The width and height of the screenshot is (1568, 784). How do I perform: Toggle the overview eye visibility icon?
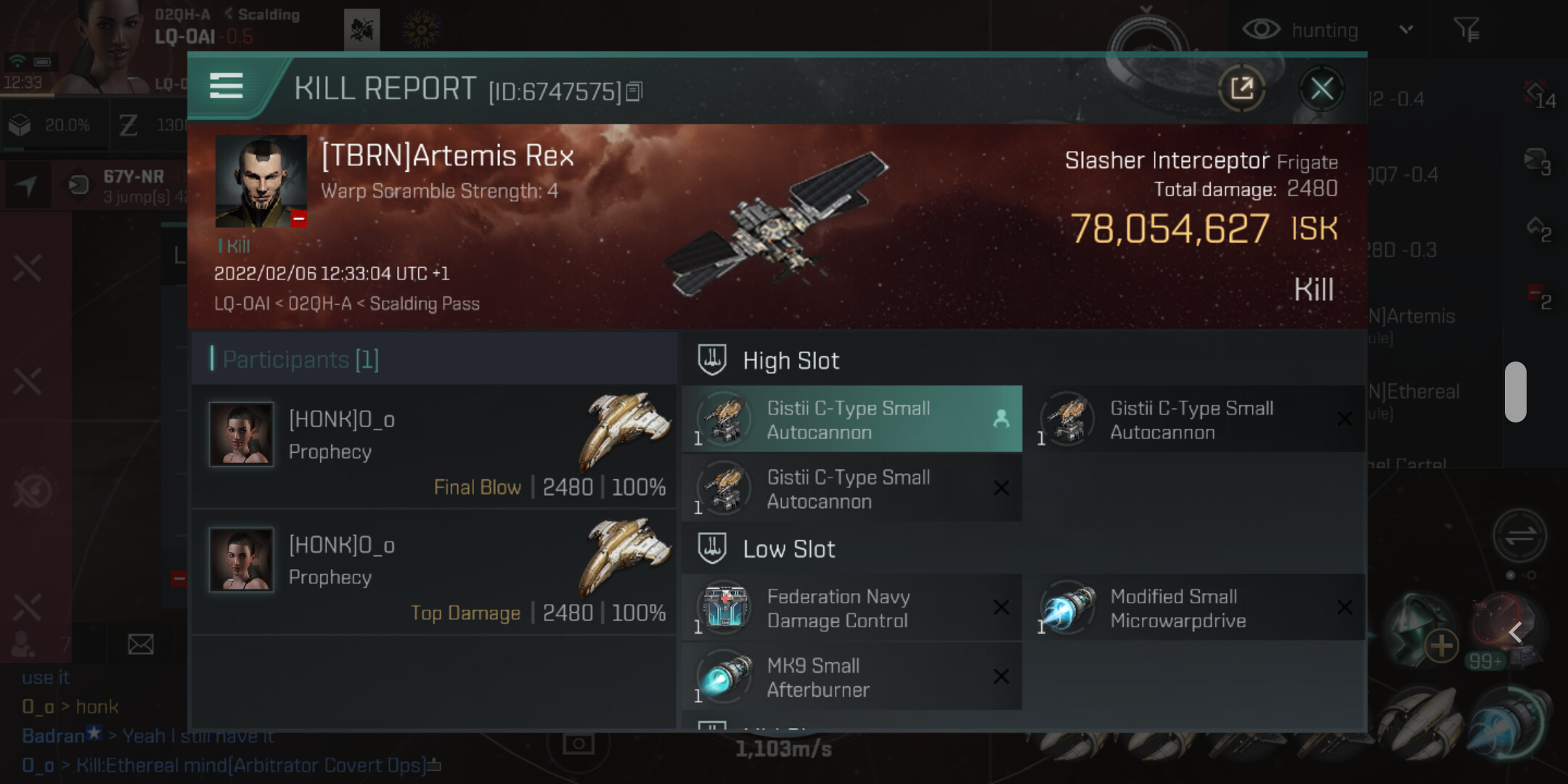pyautogui.click(x=1261, y=30)
